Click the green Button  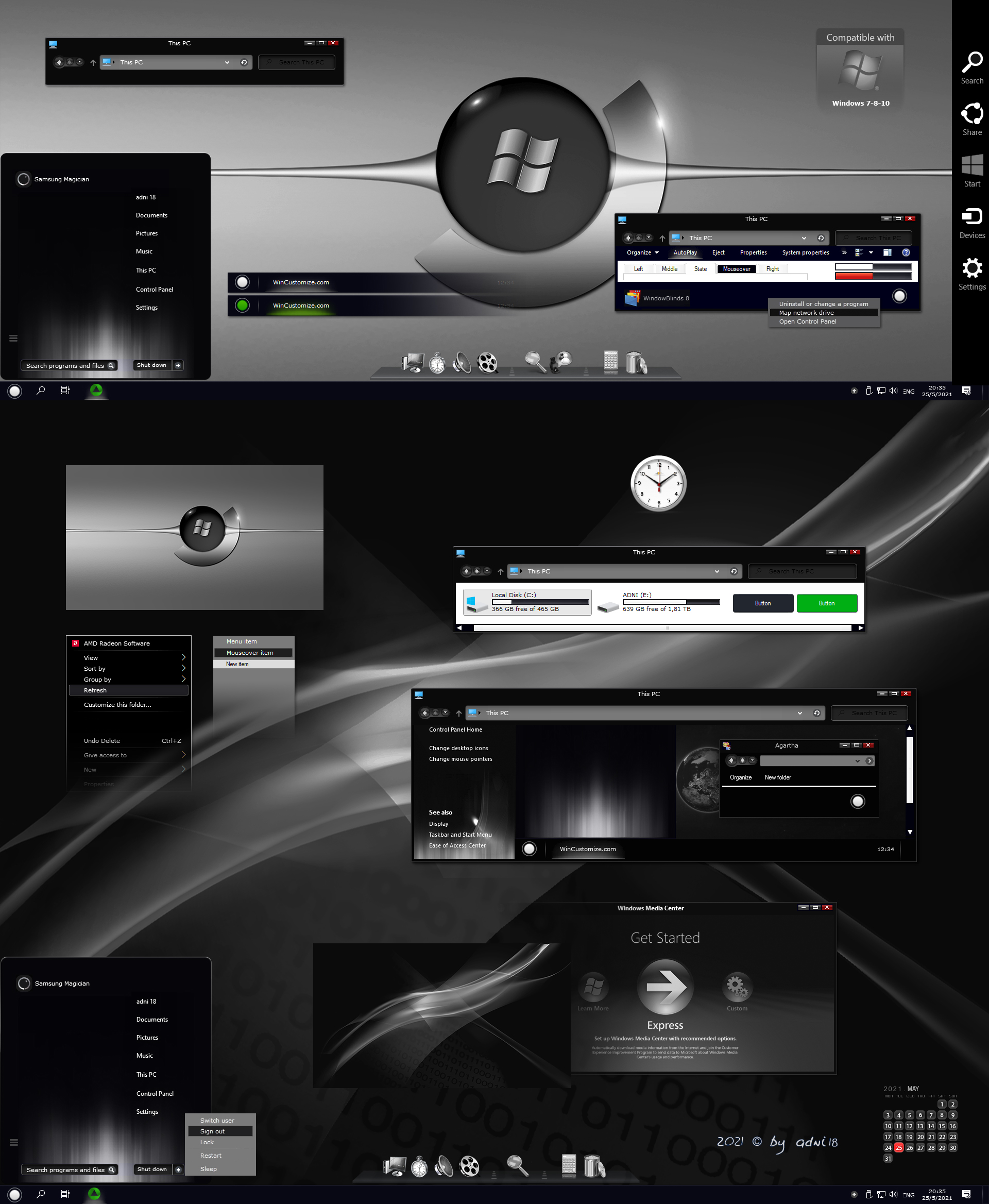(x=827, y=603)
